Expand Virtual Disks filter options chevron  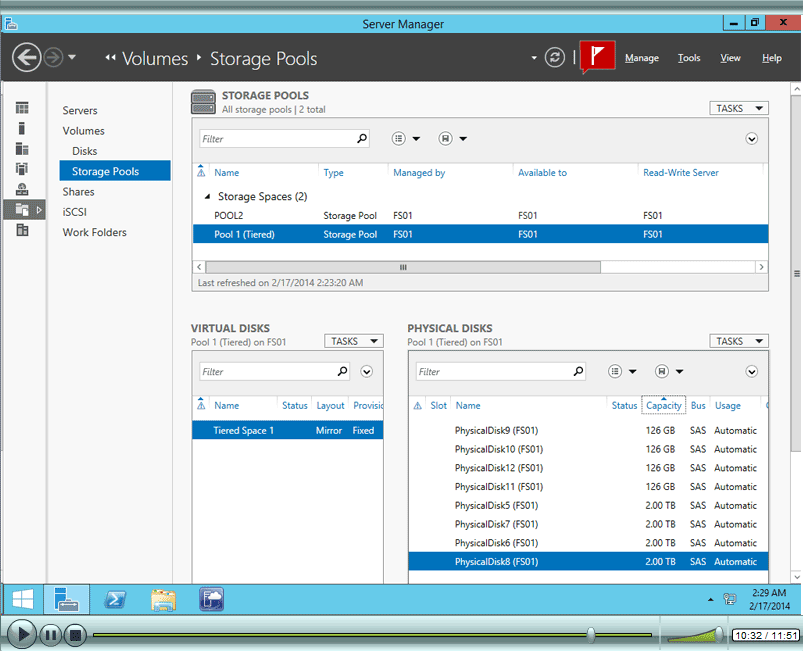[366, 372]
